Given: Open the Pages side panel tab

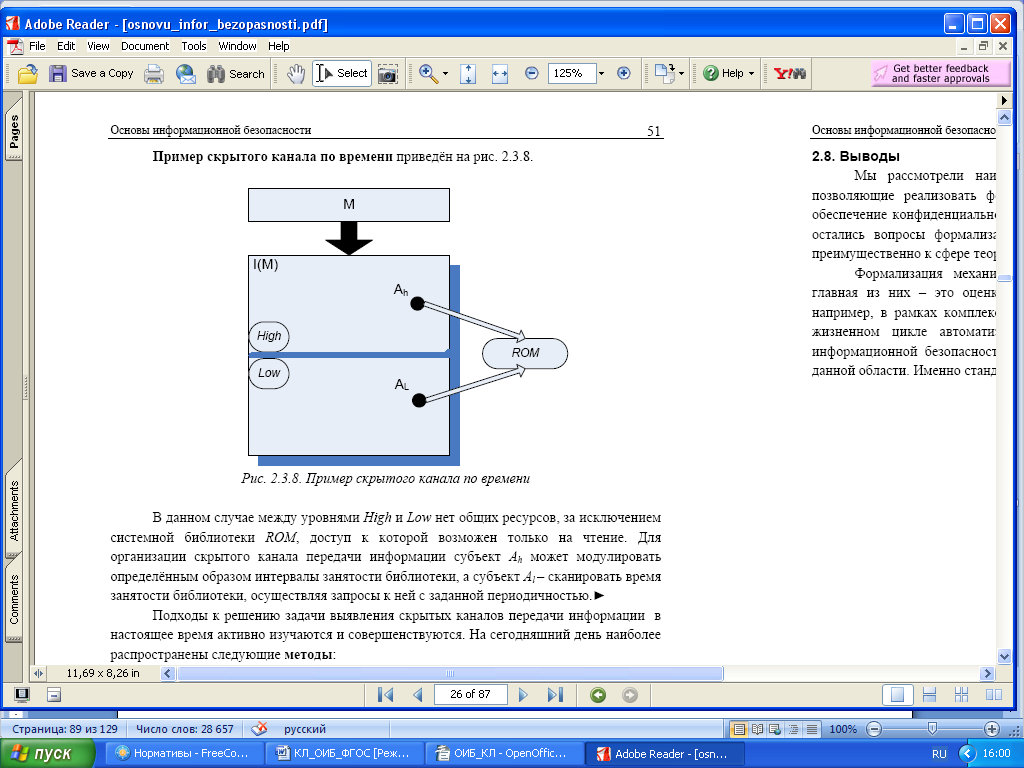Looking at the screenshot, I should (x=14, y=131).
